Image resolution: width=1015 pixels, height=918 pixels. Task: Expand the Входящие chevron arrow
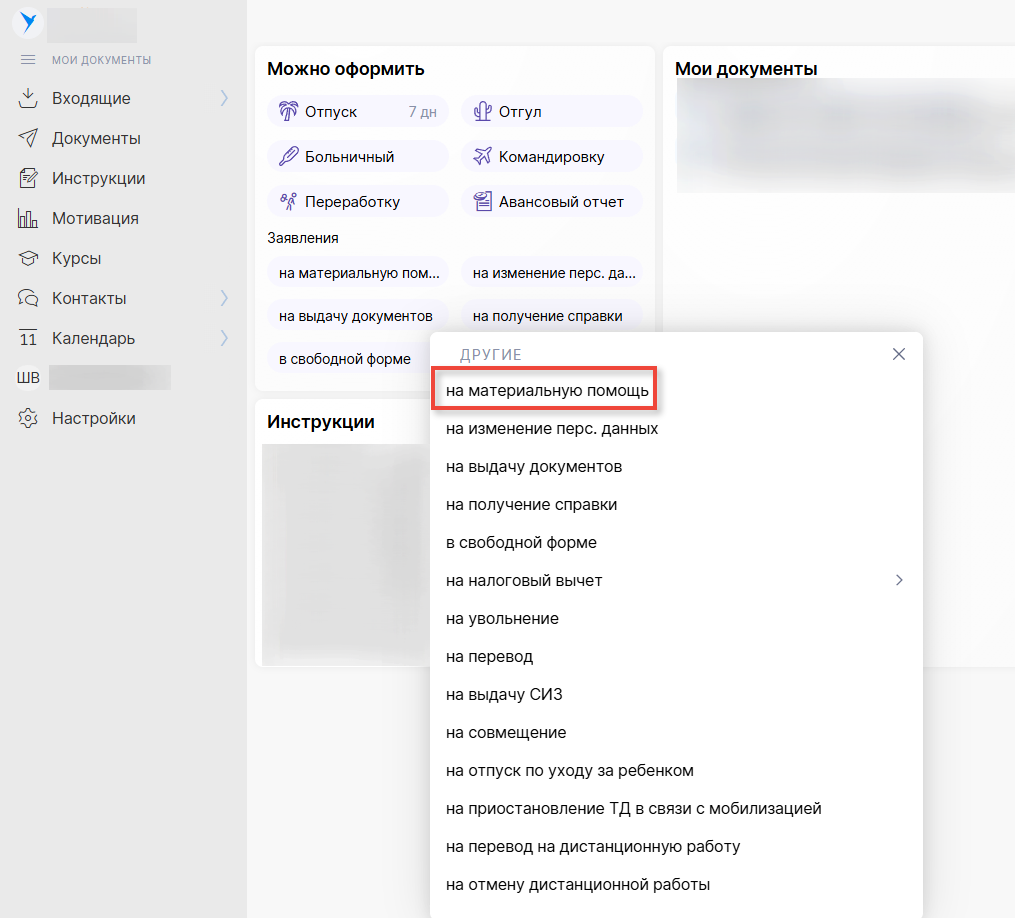tap(224, 98)
